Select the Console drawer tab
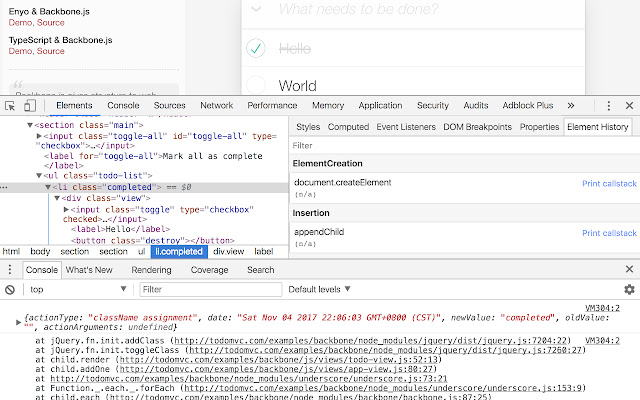Viewport: 640px width, 400px height. click(42, 270)
